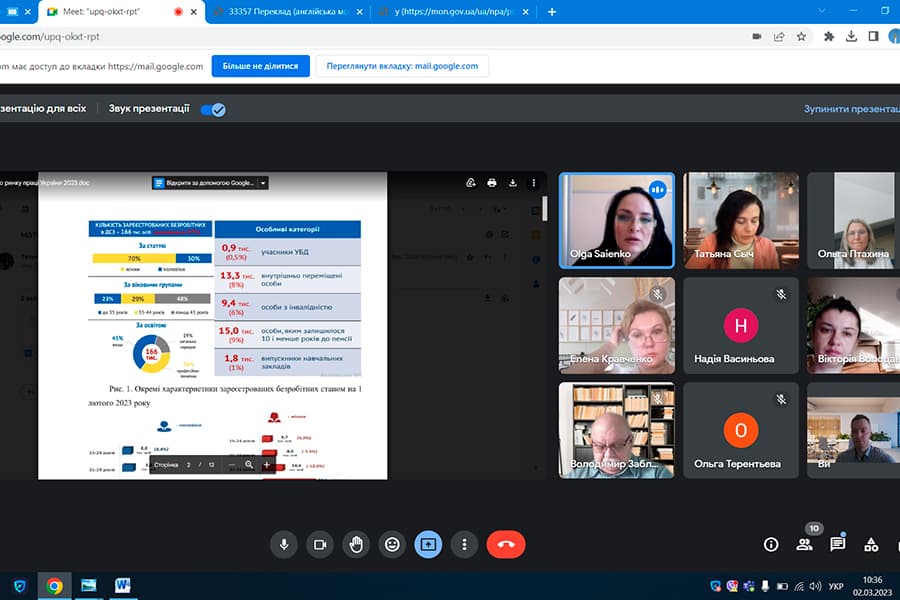Click the magnifier fit zoom icon

pyautogui.click(x=249, y=464)
